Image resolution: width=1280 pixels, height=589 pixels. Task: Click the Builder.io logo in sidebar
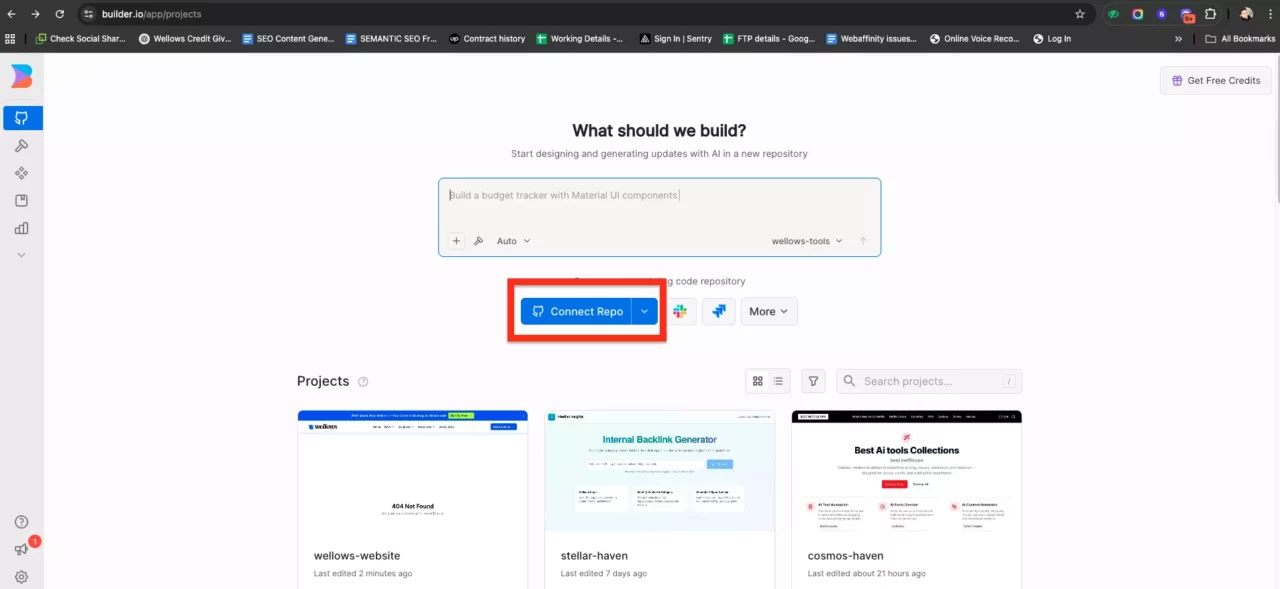(x=21, y=76)
